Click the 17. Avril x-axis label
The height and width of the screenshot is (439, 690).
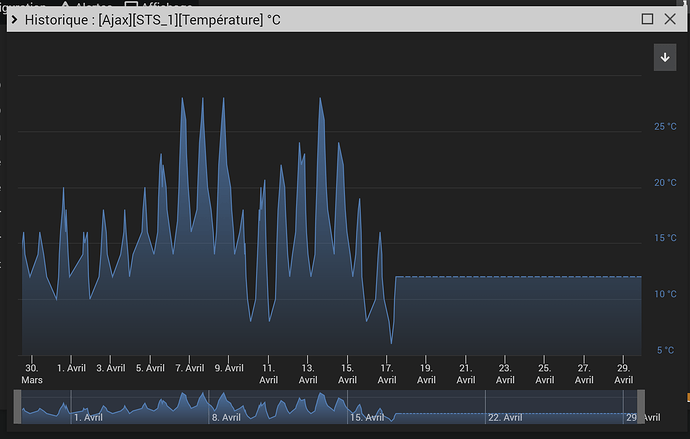point(387,373)
